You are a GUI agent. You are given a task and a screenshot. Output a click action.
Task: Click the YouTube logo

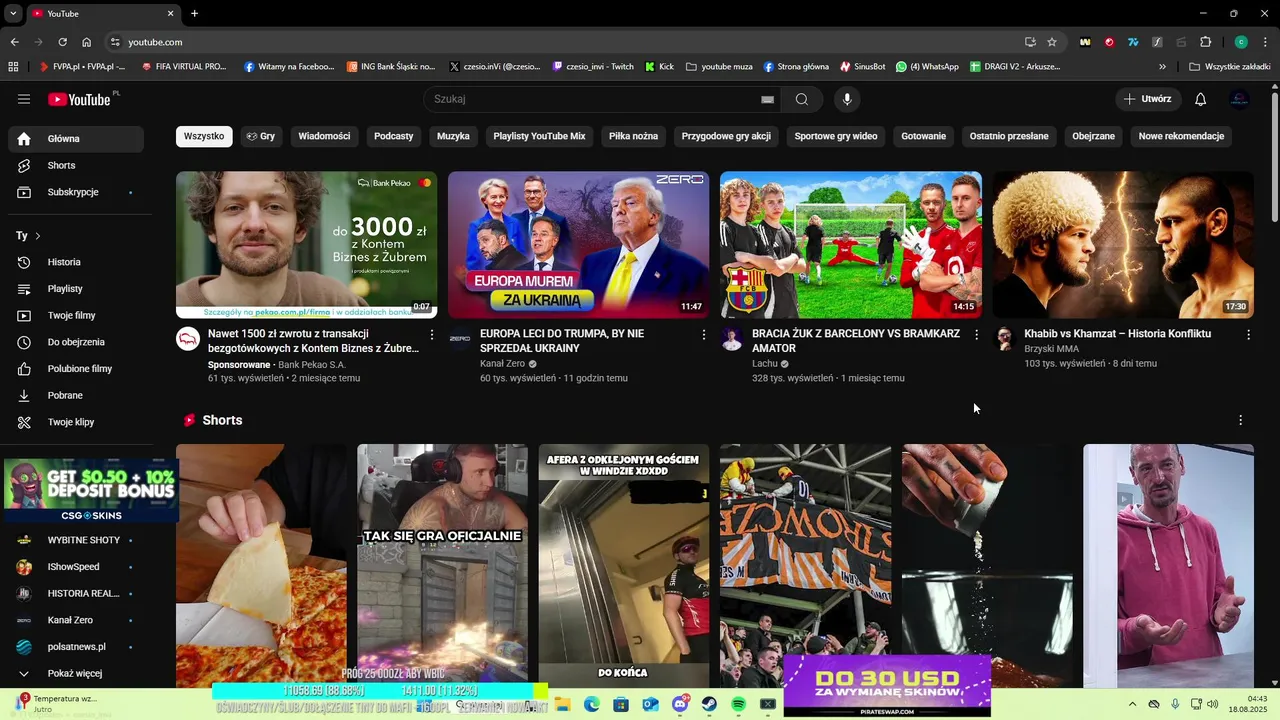[x=79, y=99]
